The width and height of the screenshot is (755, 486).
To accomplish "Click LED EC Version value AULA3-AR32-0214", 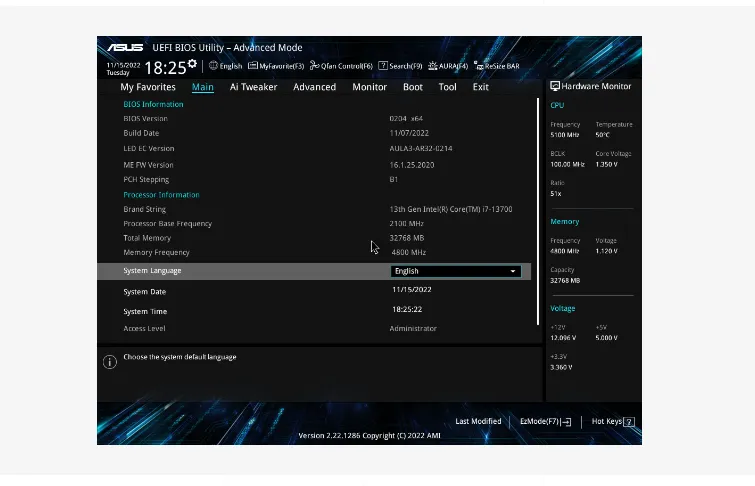I will click(421, 148).
